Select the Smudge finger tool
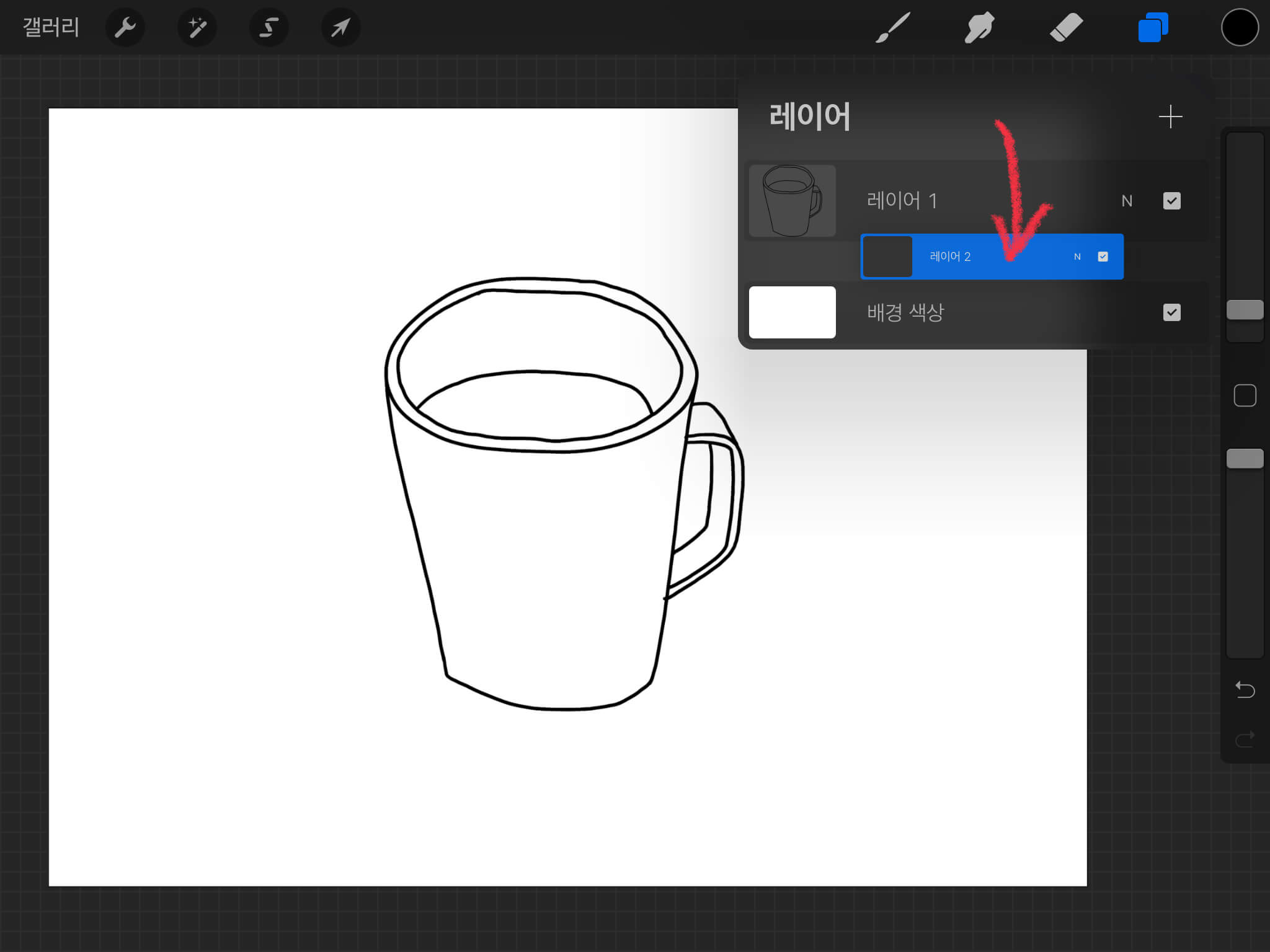The height and width of the screenshot is (952, 1270). pos(979,27)
